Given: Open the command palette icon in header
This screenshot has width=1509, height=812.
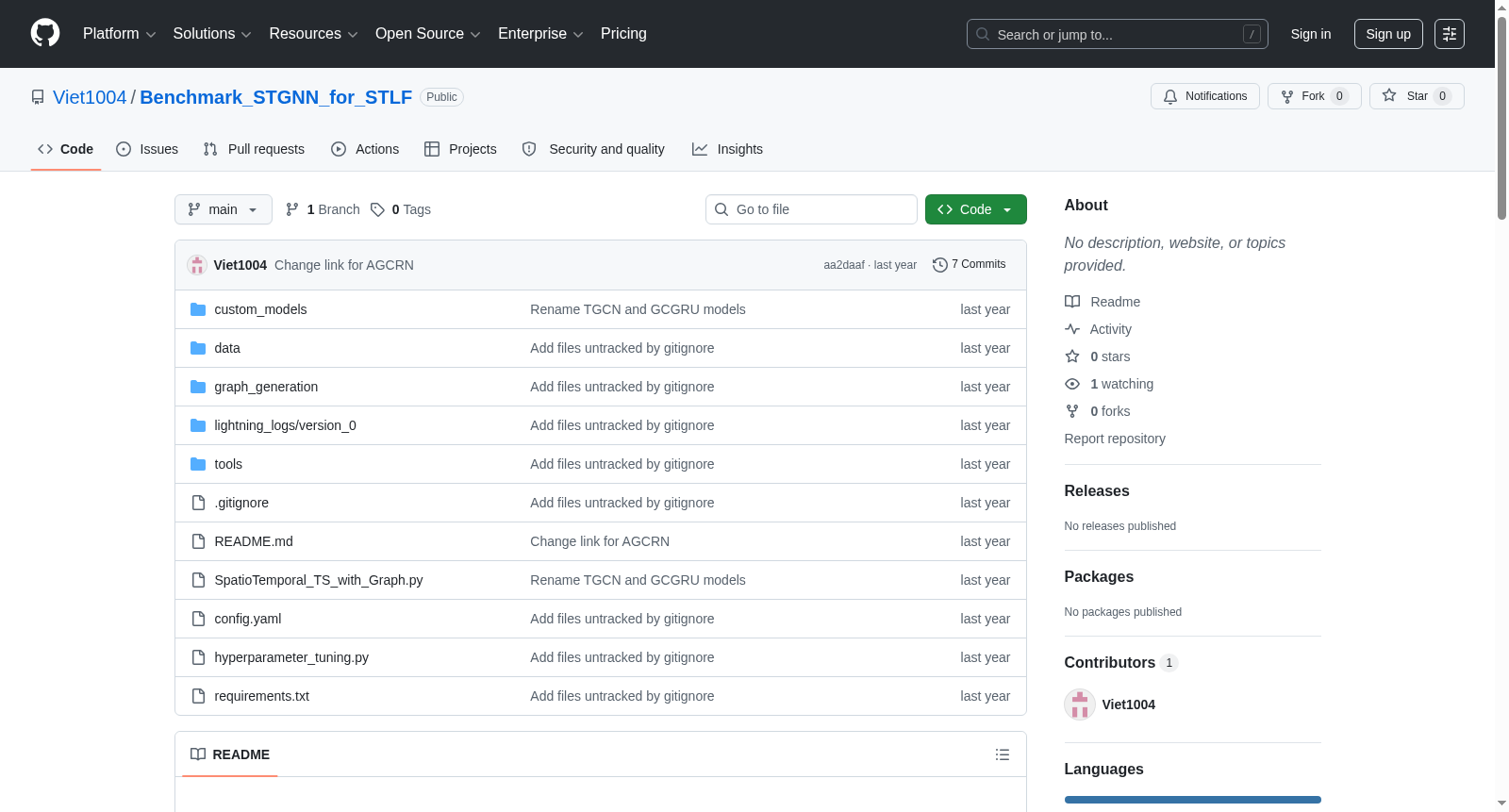Looking at the screenshot, I should pyautogui.click(x=1450, y=34).
